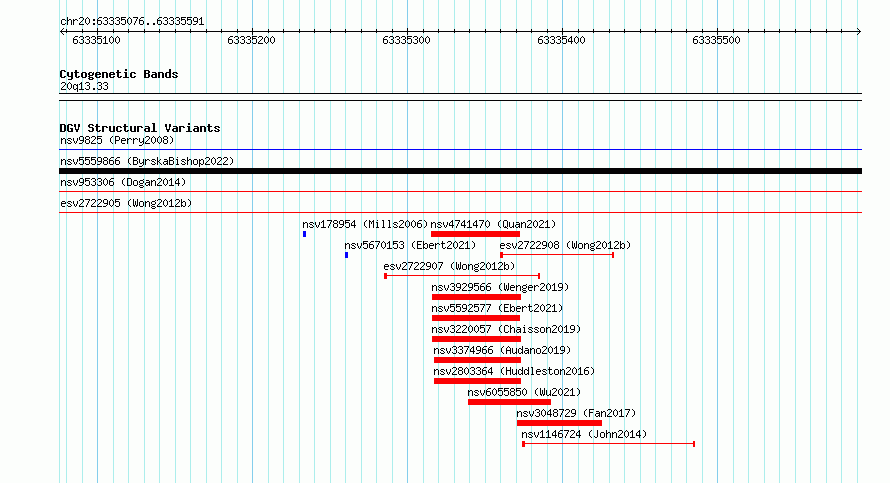Click the ruler's left arrow end
The height and width of the screenshot is (483, 890).
pyautogui.click(x=62, y=32)
